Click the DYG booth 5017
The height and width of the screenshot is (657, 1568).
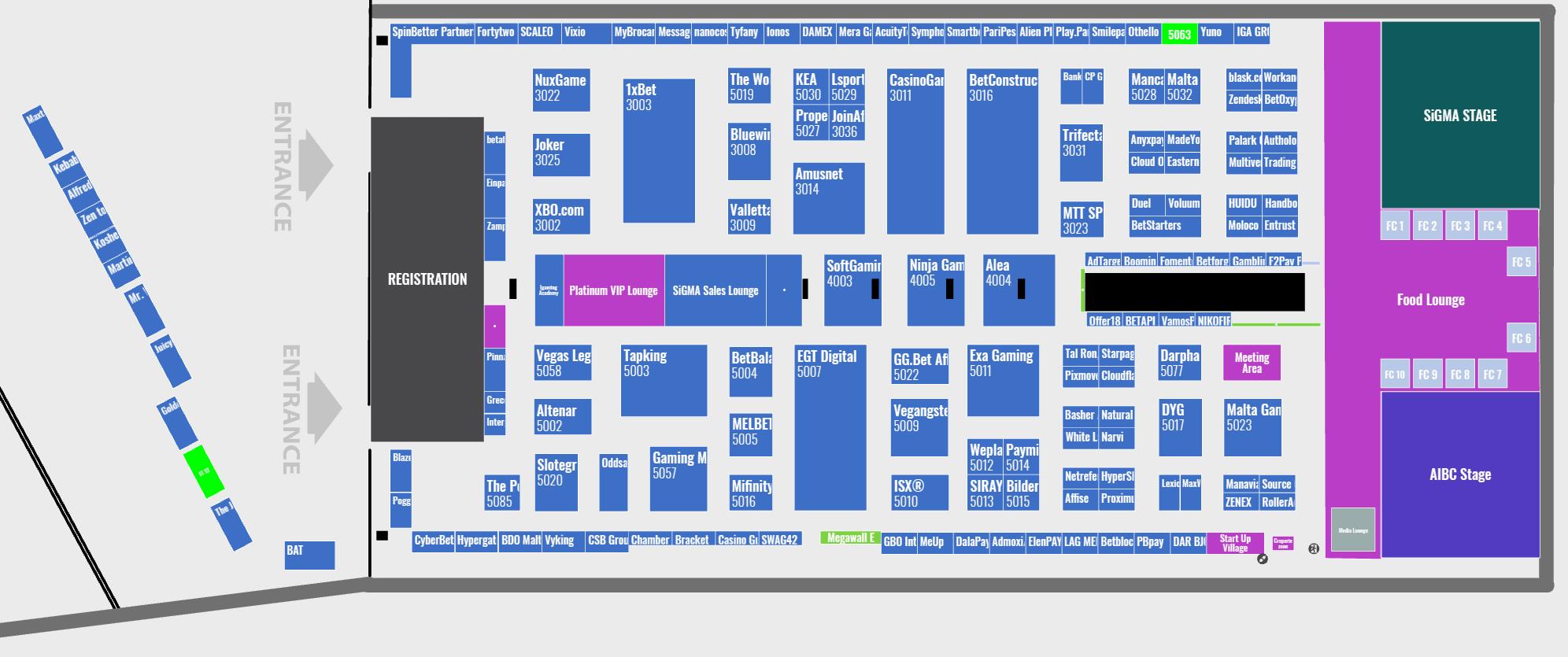(x=1180, y=428)
